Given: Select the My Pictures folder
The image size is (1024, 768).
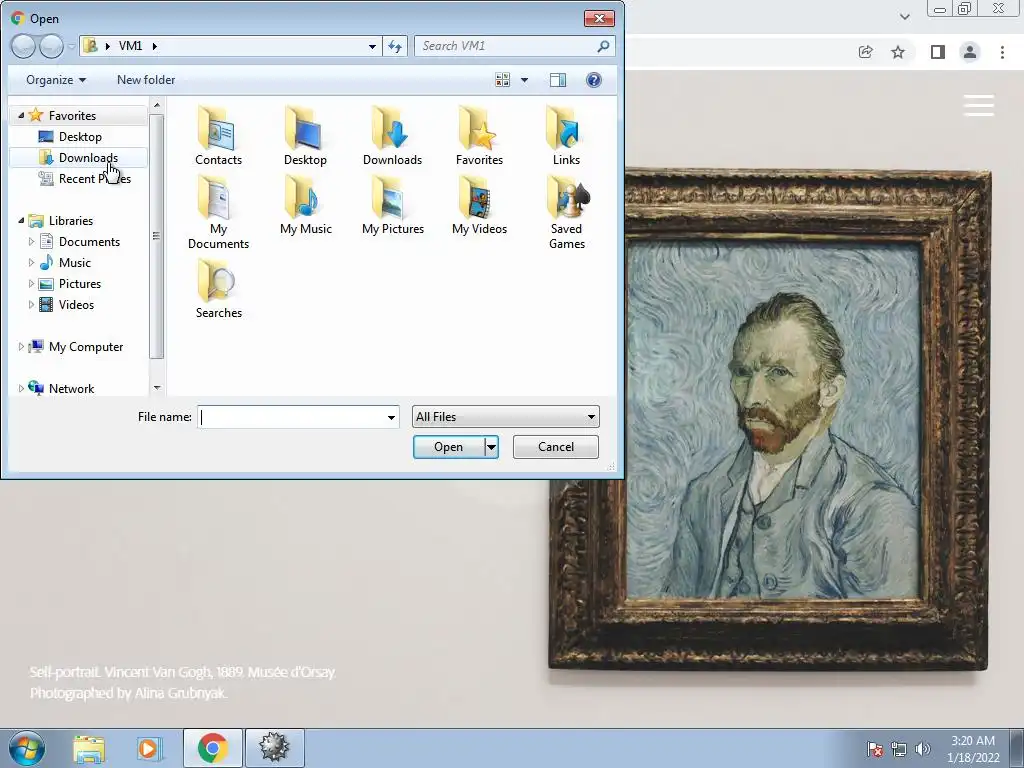Looking at the screenshot, I should pyautogui.click(x=392, y=206).
